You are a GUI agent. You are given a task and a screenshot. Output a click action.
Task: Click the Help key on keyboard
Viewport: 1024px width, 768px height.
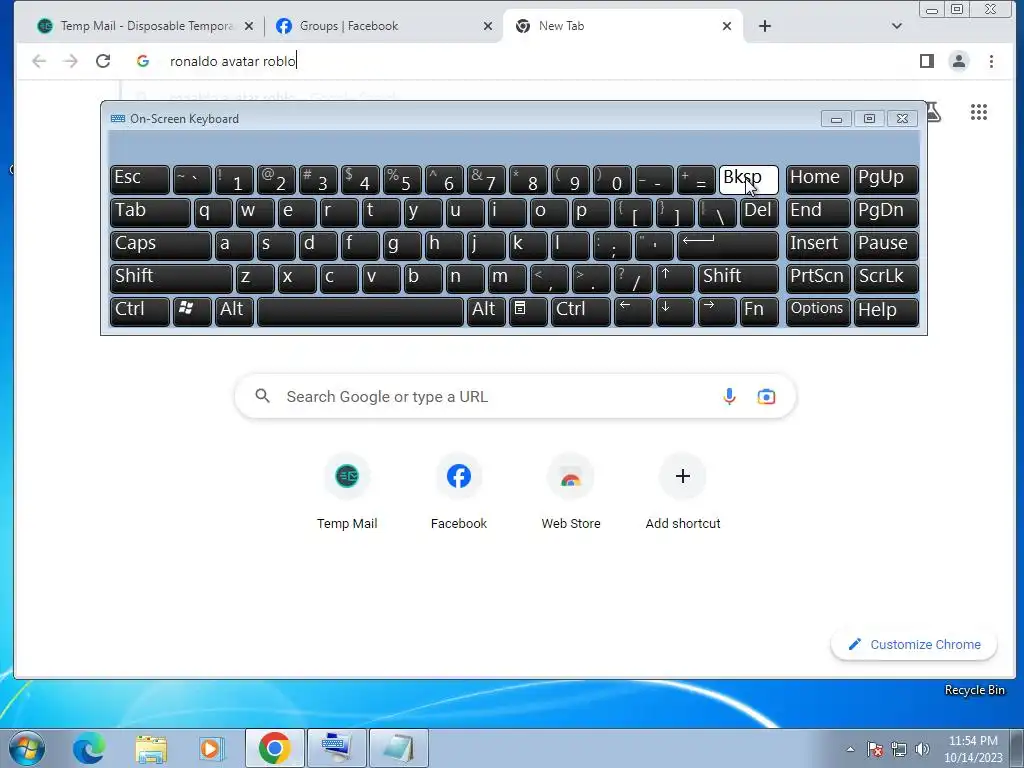tap(886, 312)
